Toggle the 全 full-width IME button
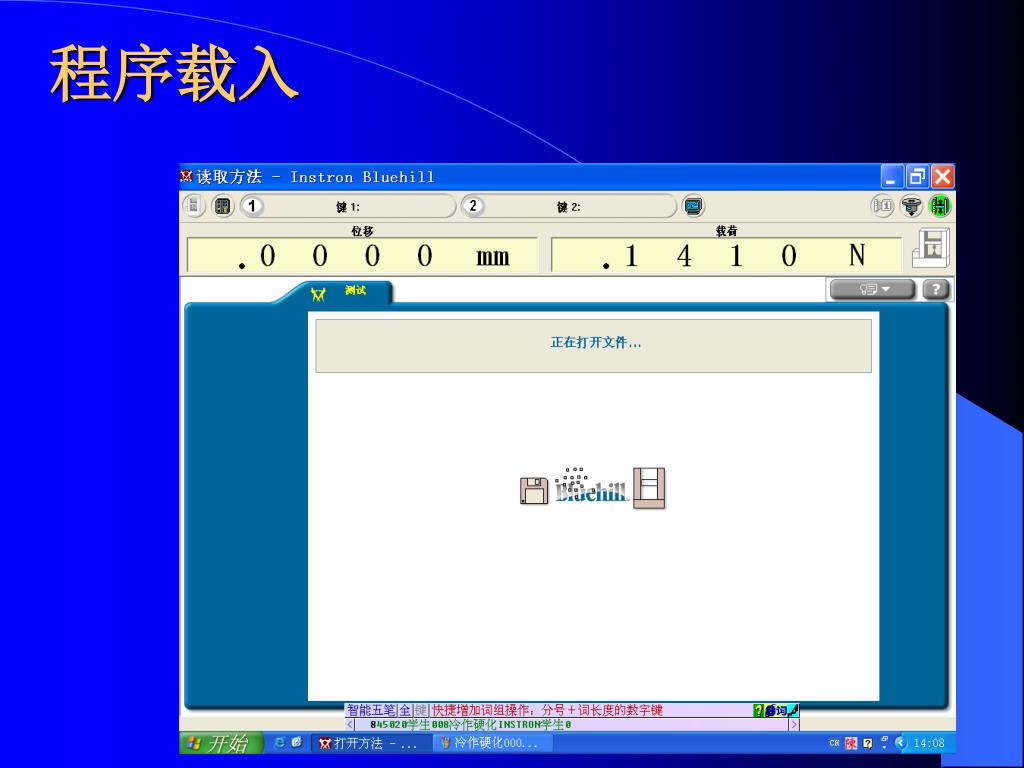This screenshot has height=768, width=1024. pos(406,711)
